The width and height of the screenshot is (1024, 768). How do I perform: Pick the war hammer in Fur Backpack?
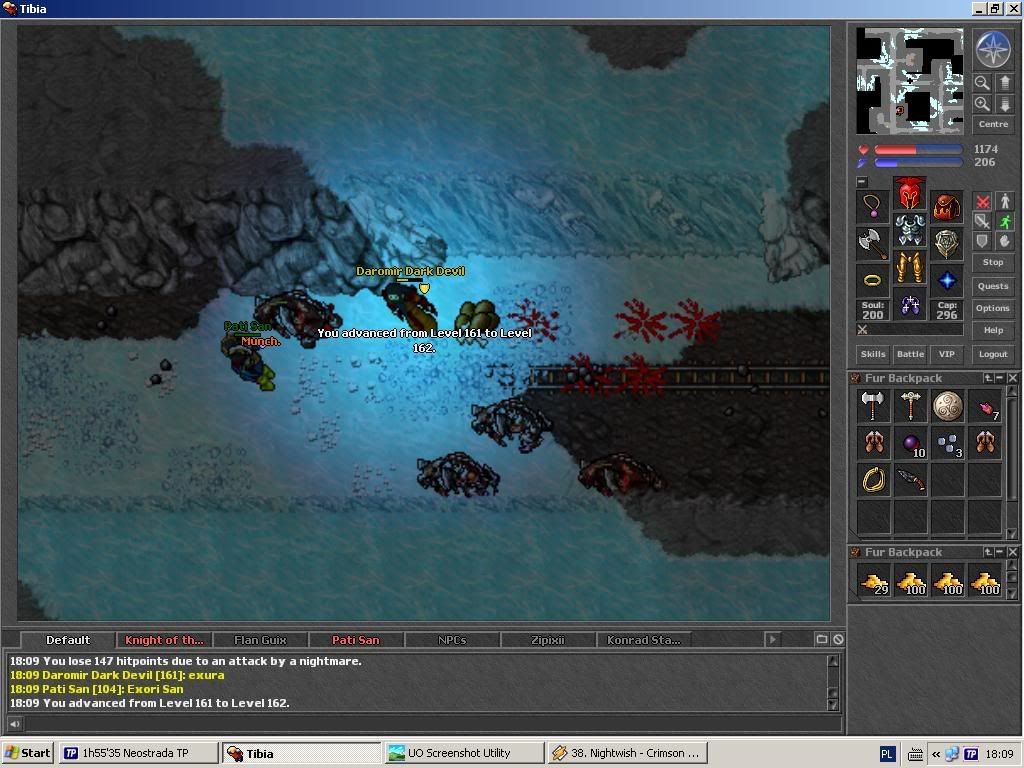click(910, 406)
